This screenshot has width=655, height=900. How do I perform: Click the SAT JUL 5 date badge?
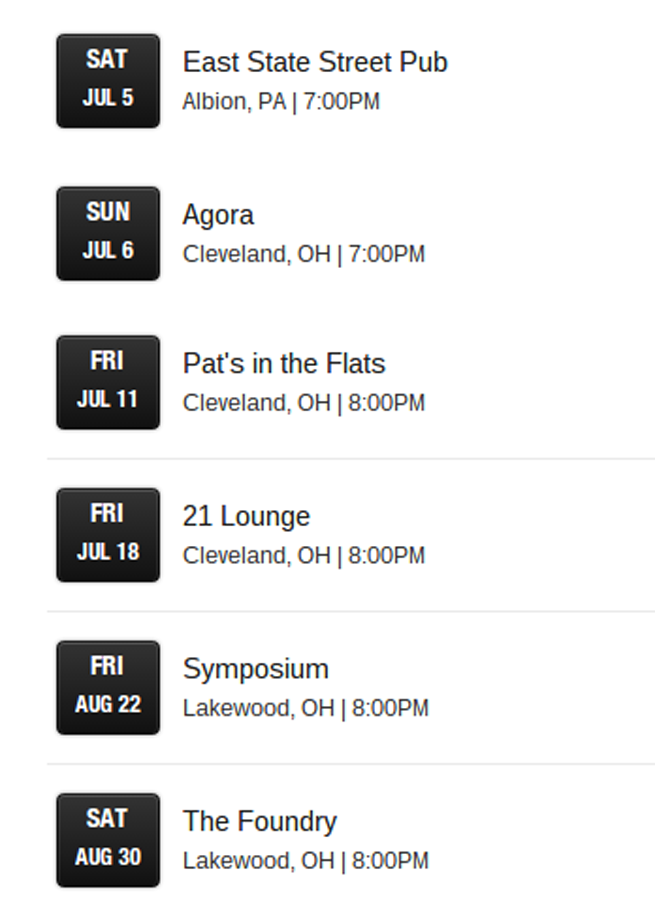108,81
